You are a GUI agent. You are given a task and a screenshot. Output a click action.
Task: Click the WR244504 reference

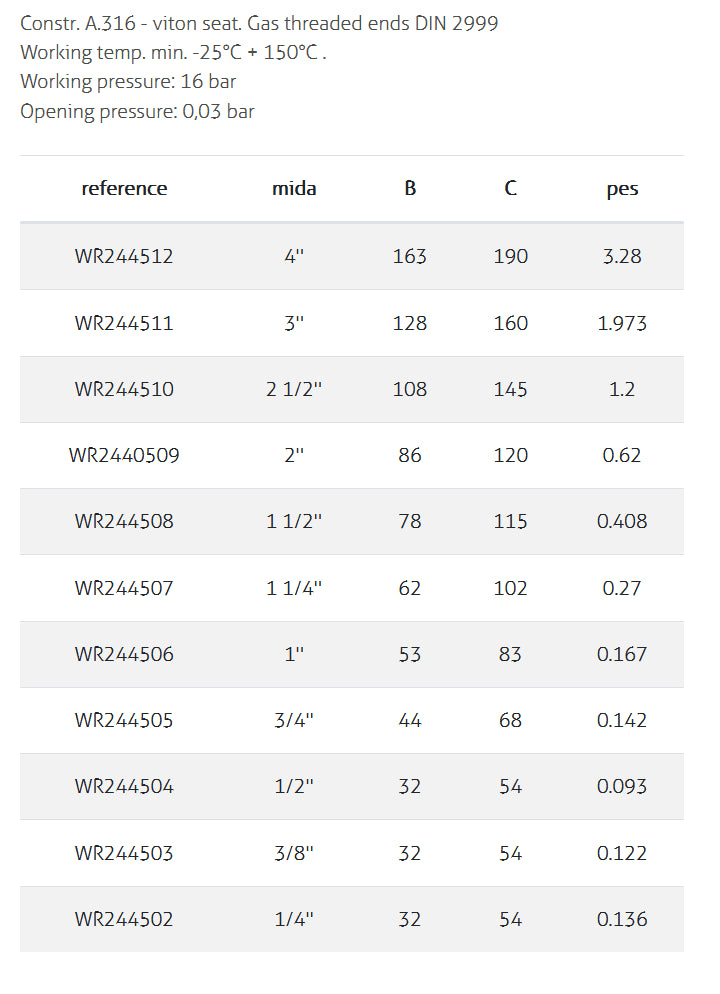pyautogui.click(x=124, y=786)
